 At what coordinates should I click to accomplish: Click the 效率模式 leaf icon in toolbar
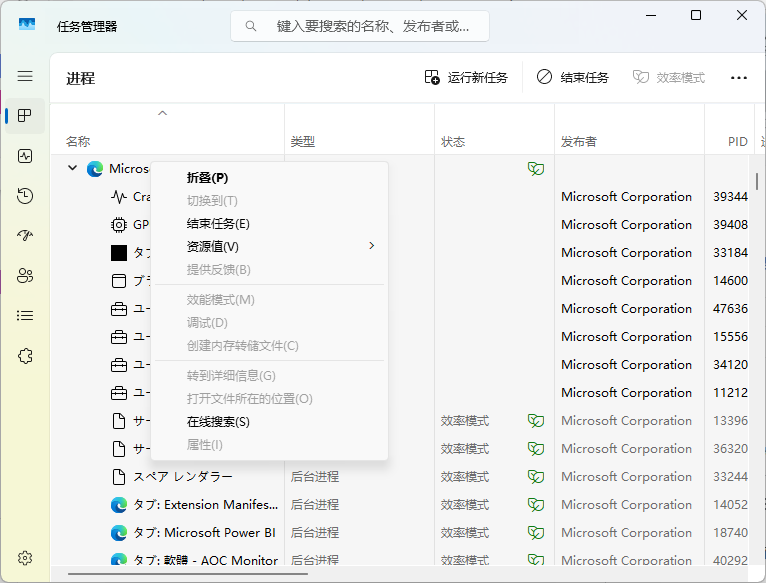coord(640,77)
